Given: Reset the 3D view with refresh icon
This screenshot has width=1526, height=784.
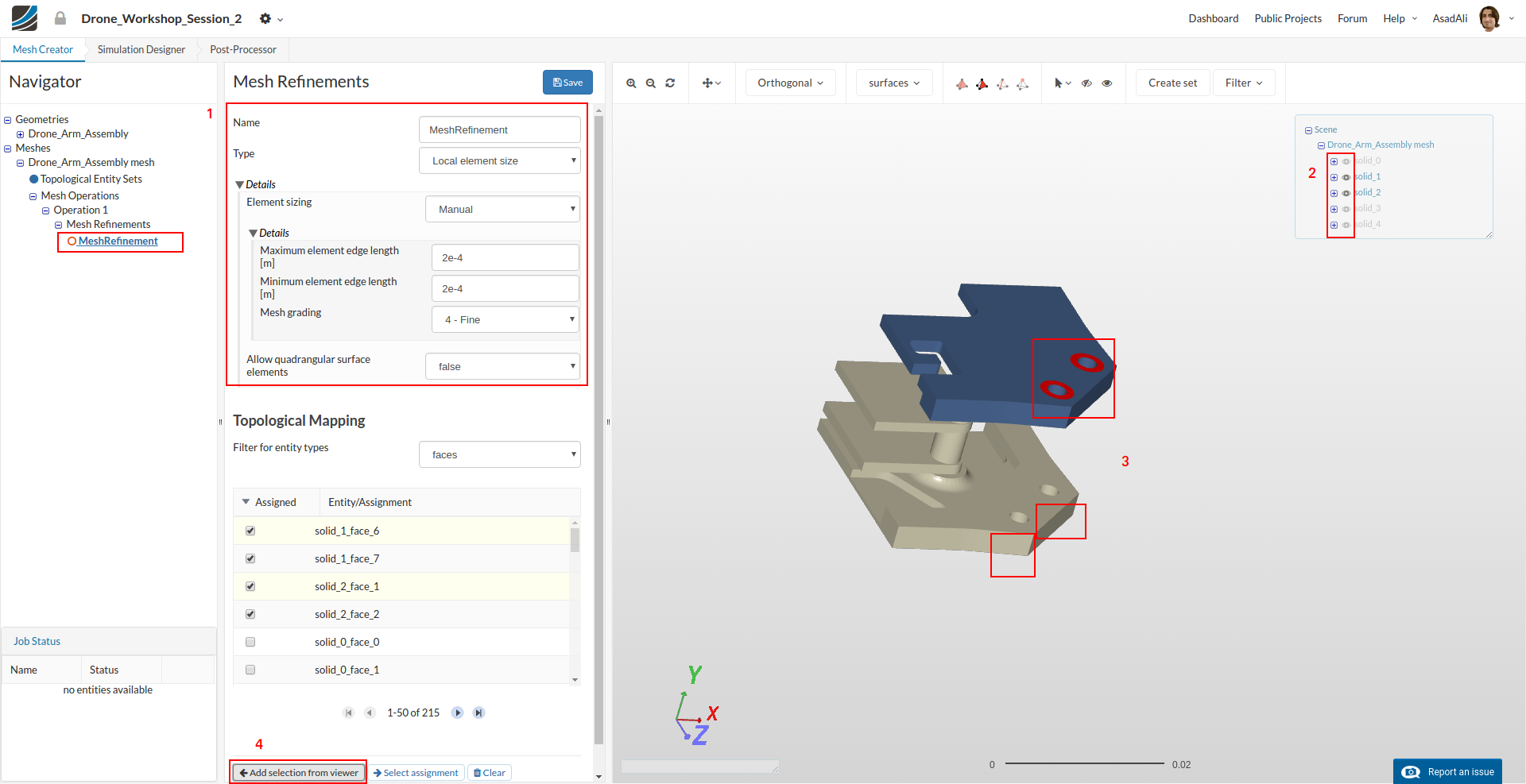Looking at the screenshot, I should (670, 83).
